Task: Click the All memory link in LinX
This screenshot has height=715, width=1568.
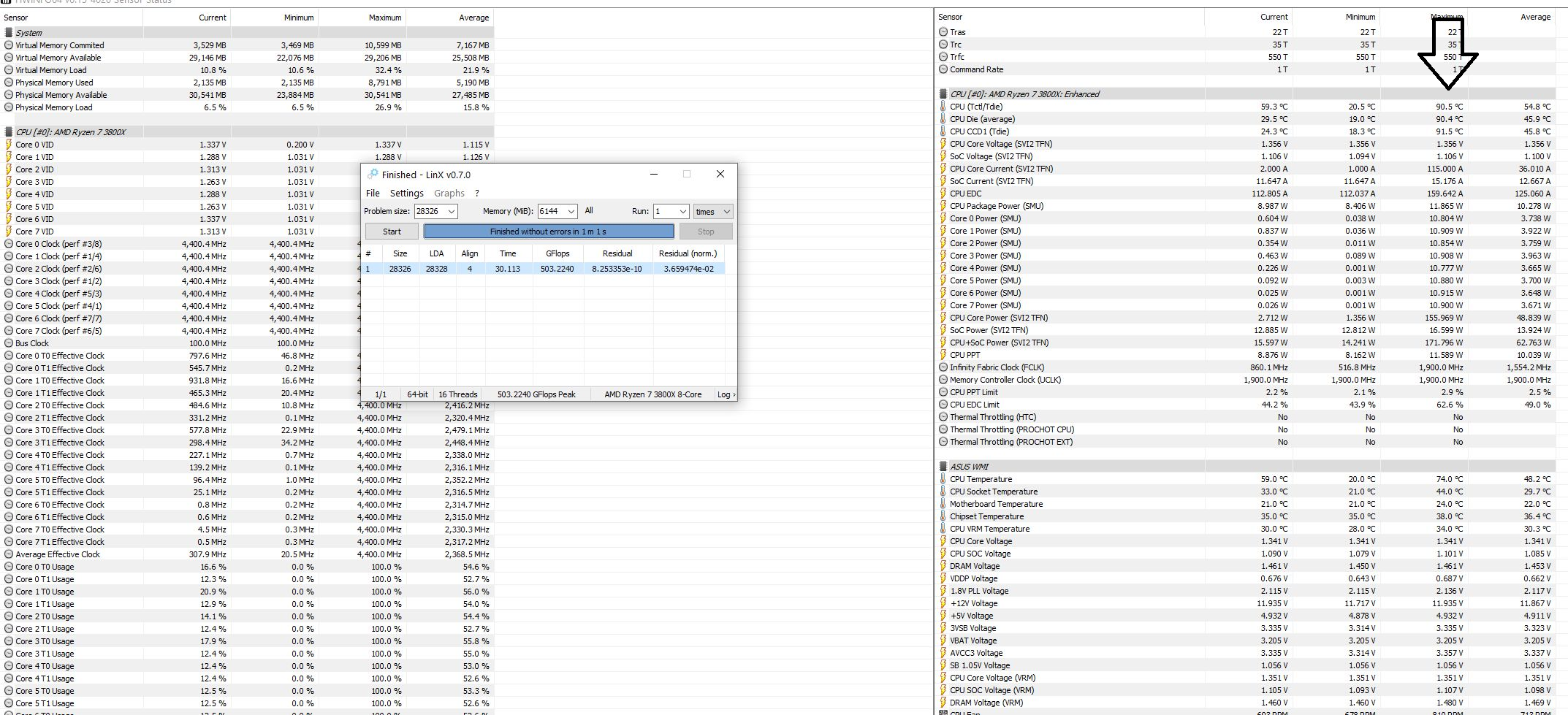Action: click(589, 210)
